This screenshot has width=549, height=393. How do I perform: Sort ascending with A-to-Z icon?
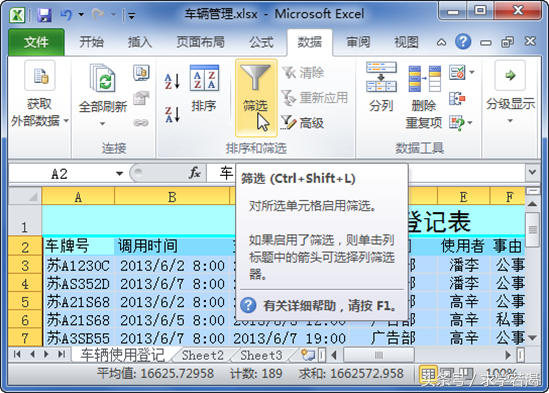(172, 81)
